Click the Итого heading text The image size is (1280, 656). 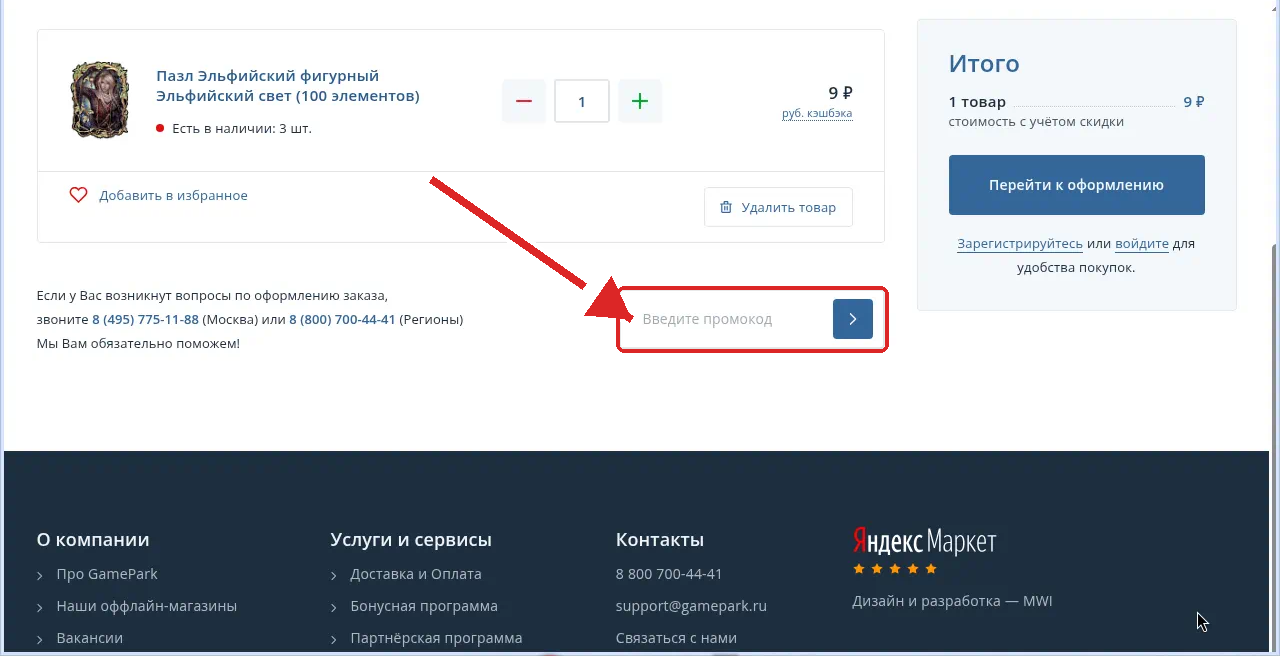click(x=984, y=63)
